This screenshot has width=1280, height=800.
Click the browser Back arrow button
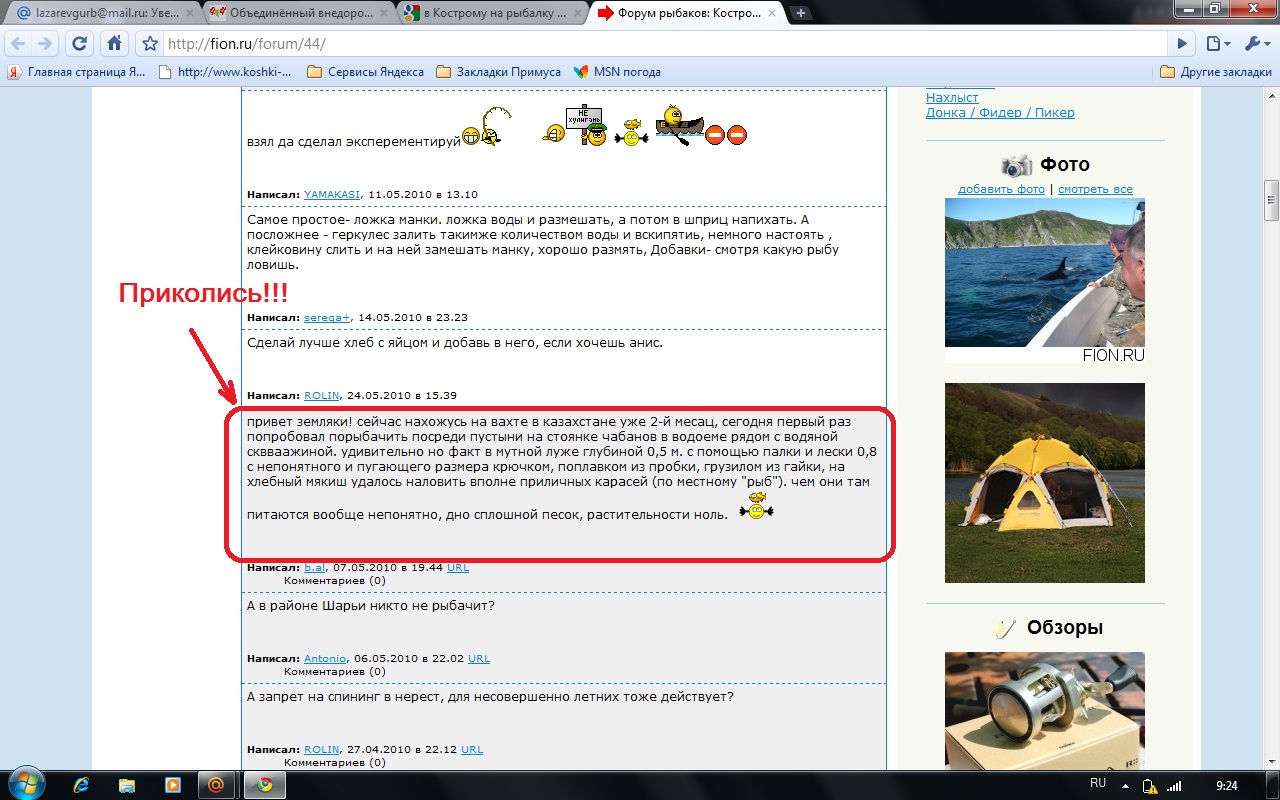[18, 44]
